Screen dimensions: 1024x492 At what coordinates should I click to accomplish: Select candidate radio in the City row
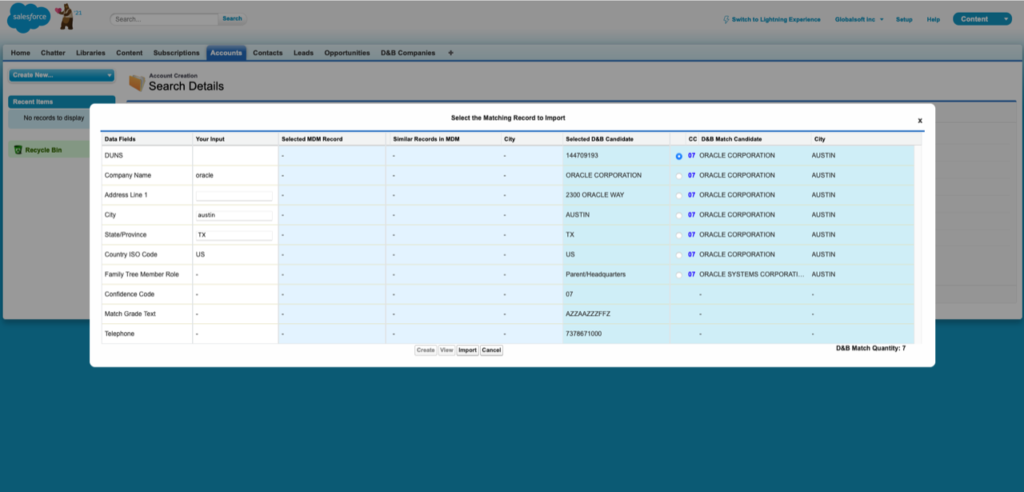(x=679, y=215)
